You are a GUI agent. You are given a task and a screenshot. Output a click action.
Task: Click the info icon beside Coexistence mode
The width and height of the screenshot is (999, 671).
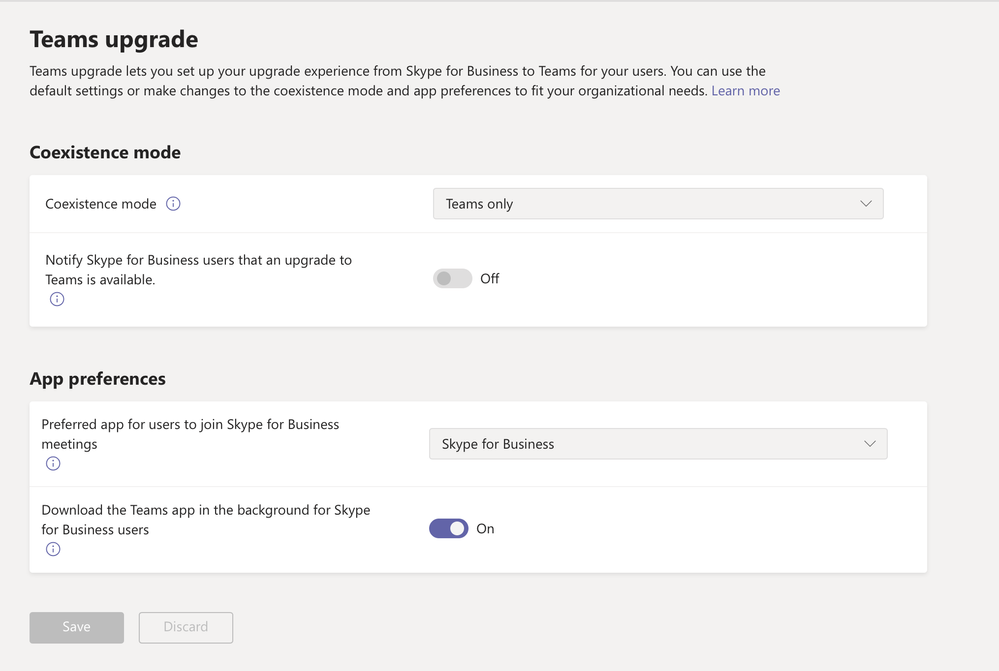(173, 203)
